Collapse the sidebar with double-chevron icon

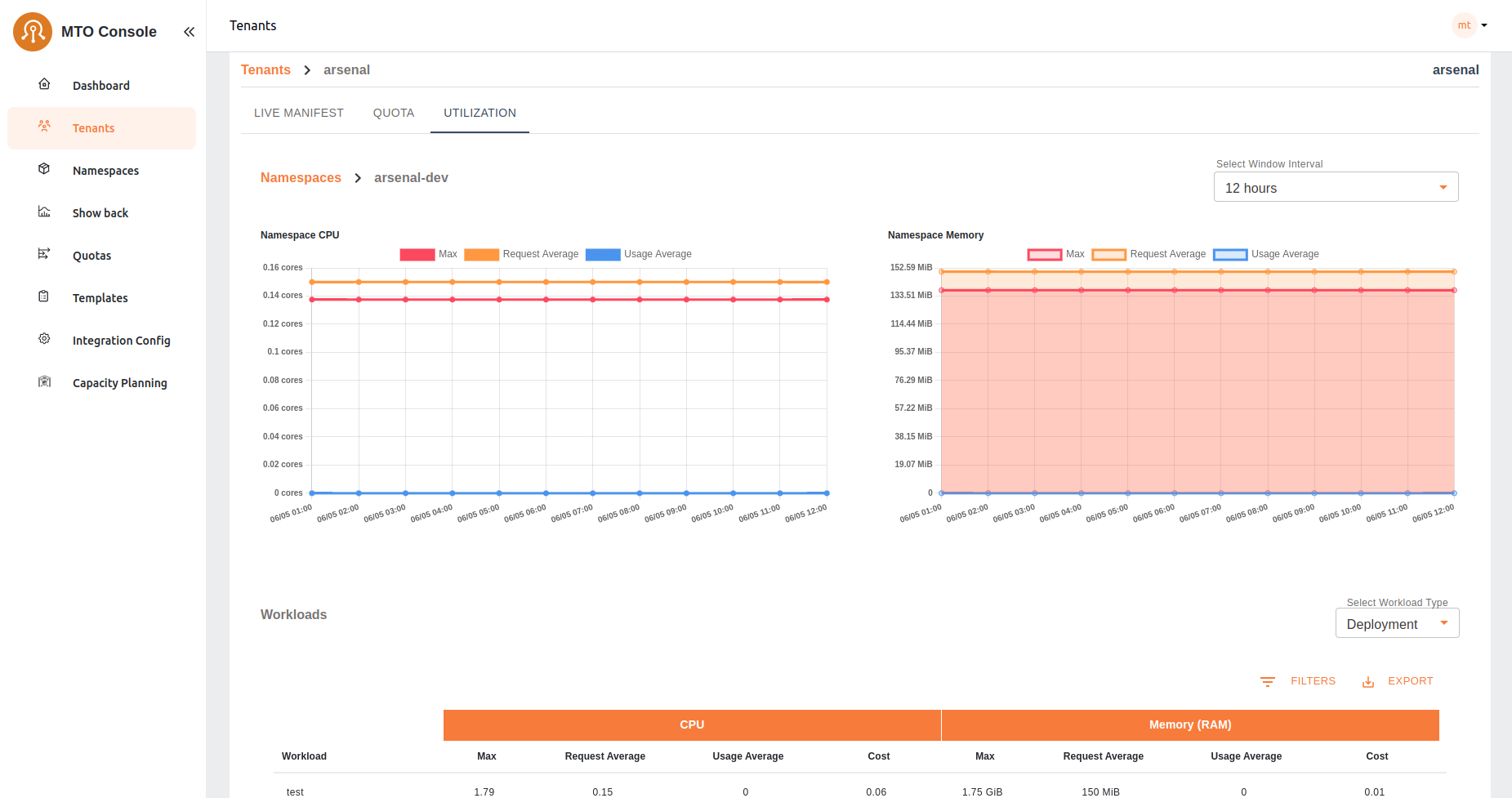(189, 32)
